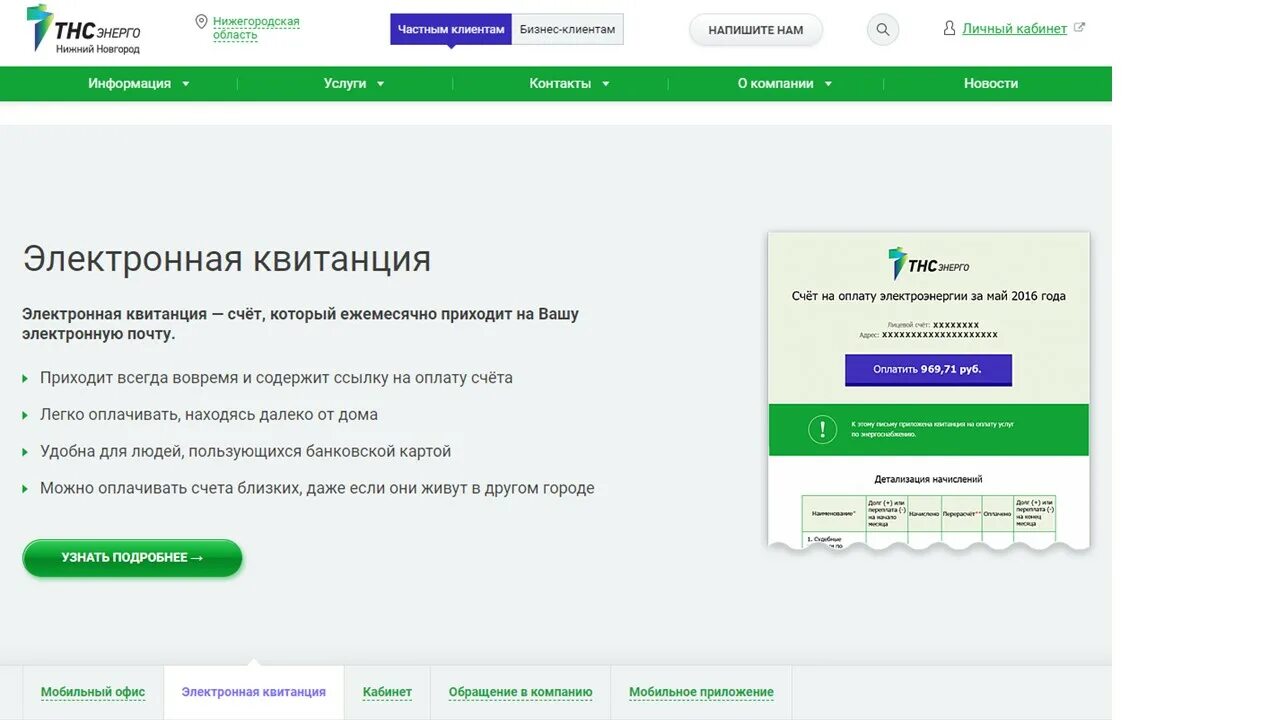The width and height of the screenshot is (1280, 720).
Task: Click the Напишите нам button
Action: pyautogui.click(x=756, y=30)
